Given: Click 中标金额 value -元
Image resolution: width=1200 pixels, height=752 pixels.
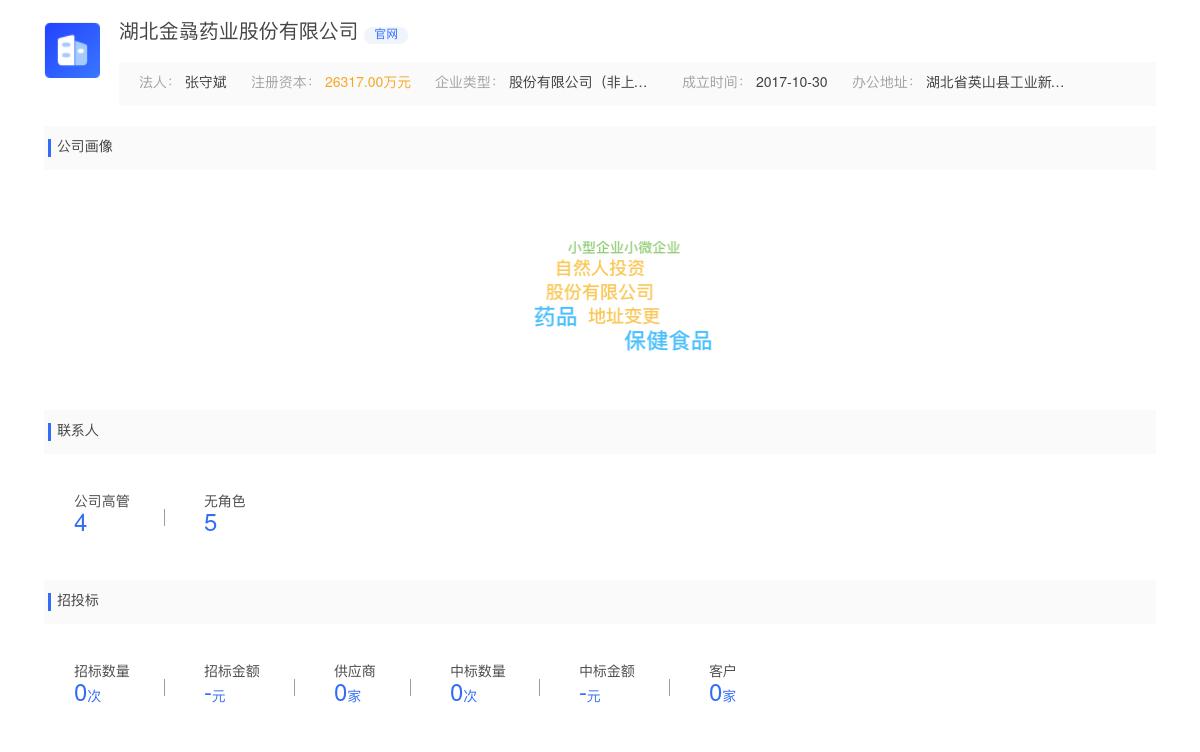Looking at the screenshot, I should point(590,694).
